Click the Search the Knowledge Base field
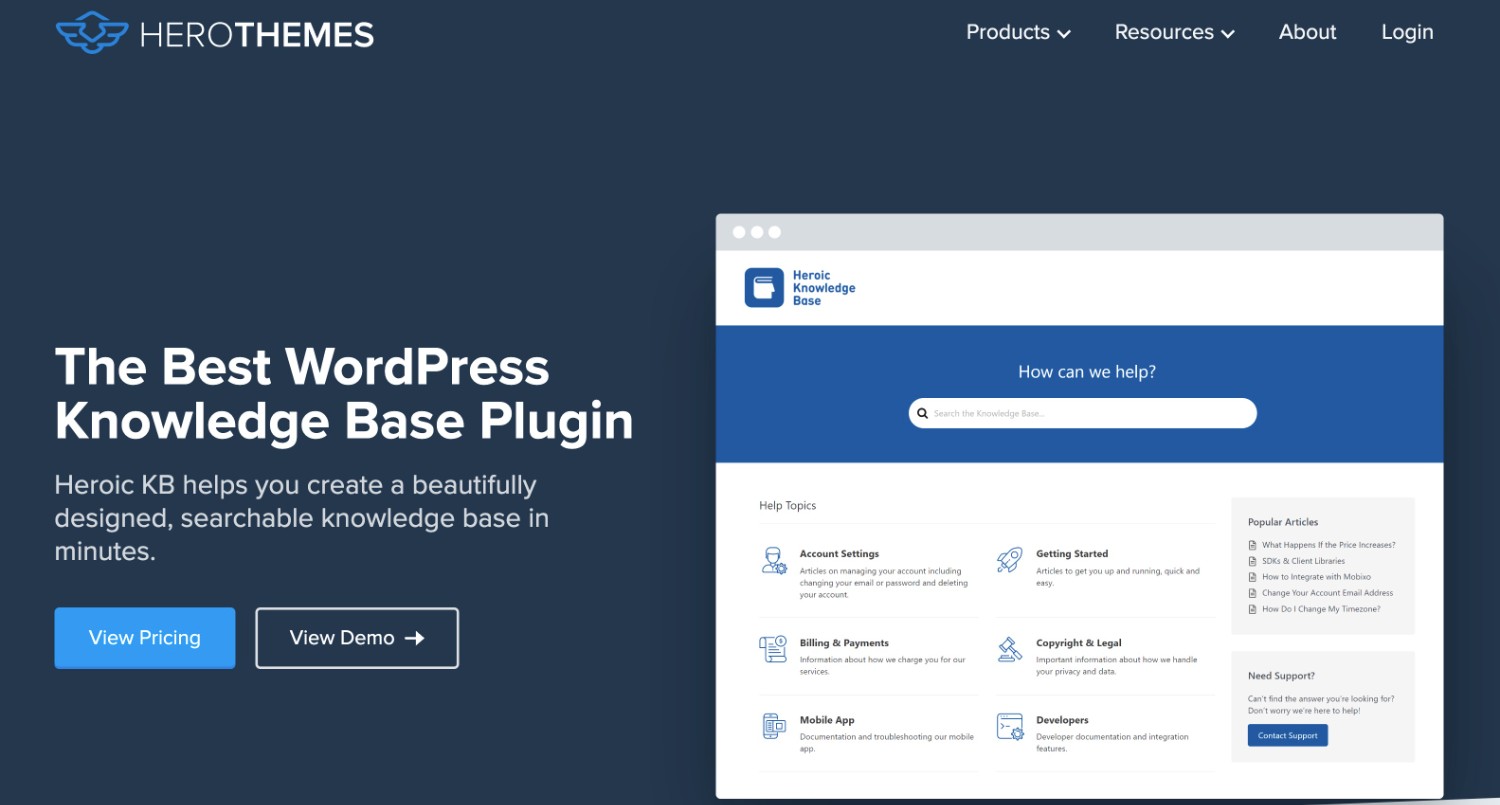Screen dimensions: 1500x805 (1090, 413)
